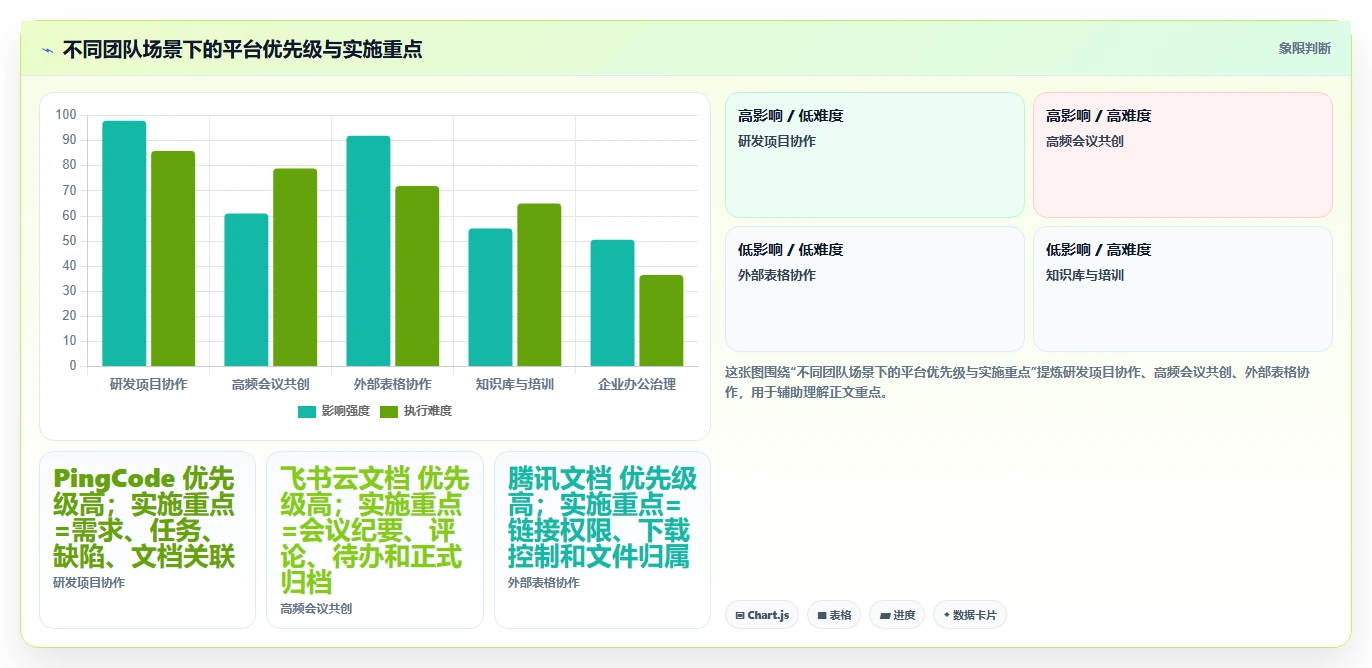Screen dimensions: 1372x668
Task: Select the 低影响 / 低难度 quadrant card
Action: click(875, 289)
